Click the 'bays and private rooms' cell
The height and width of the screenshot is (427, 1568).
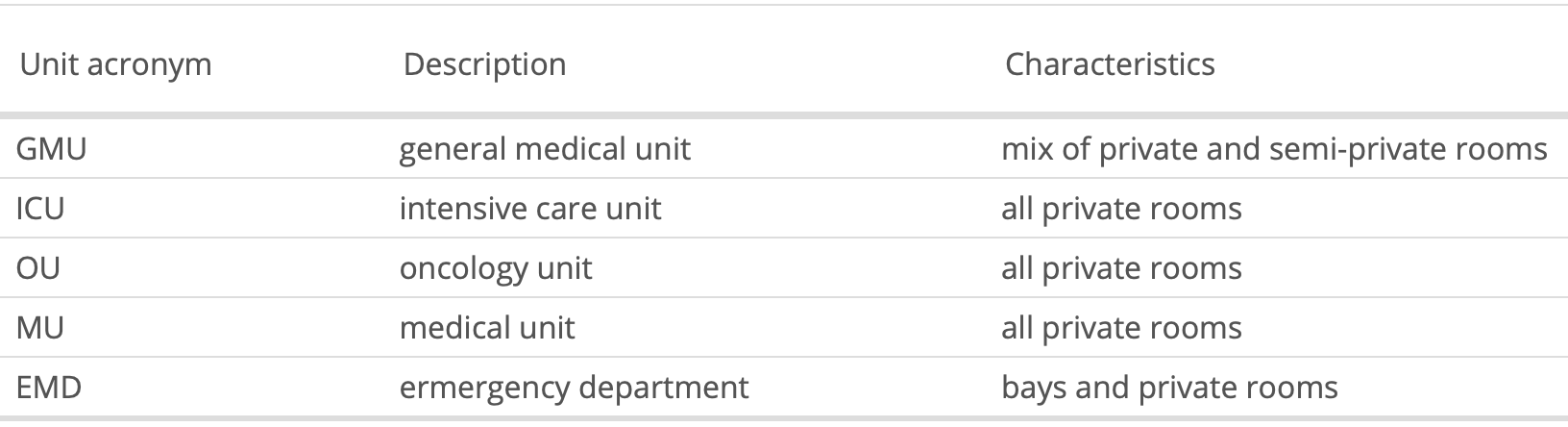pos(1169,388)
